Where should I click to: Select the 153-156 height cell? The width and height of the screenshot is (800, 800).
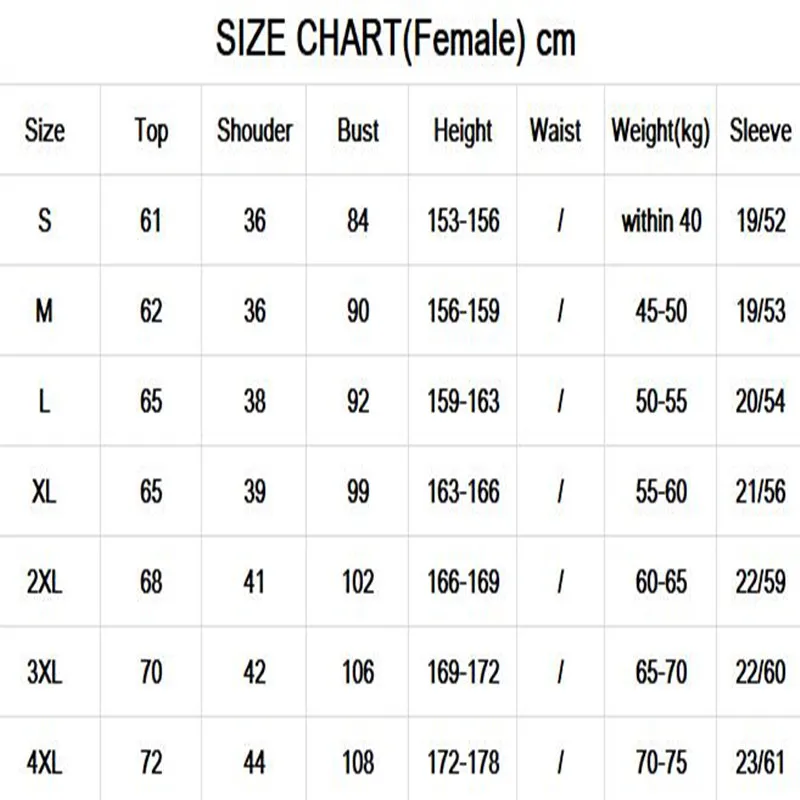(463, 220)
